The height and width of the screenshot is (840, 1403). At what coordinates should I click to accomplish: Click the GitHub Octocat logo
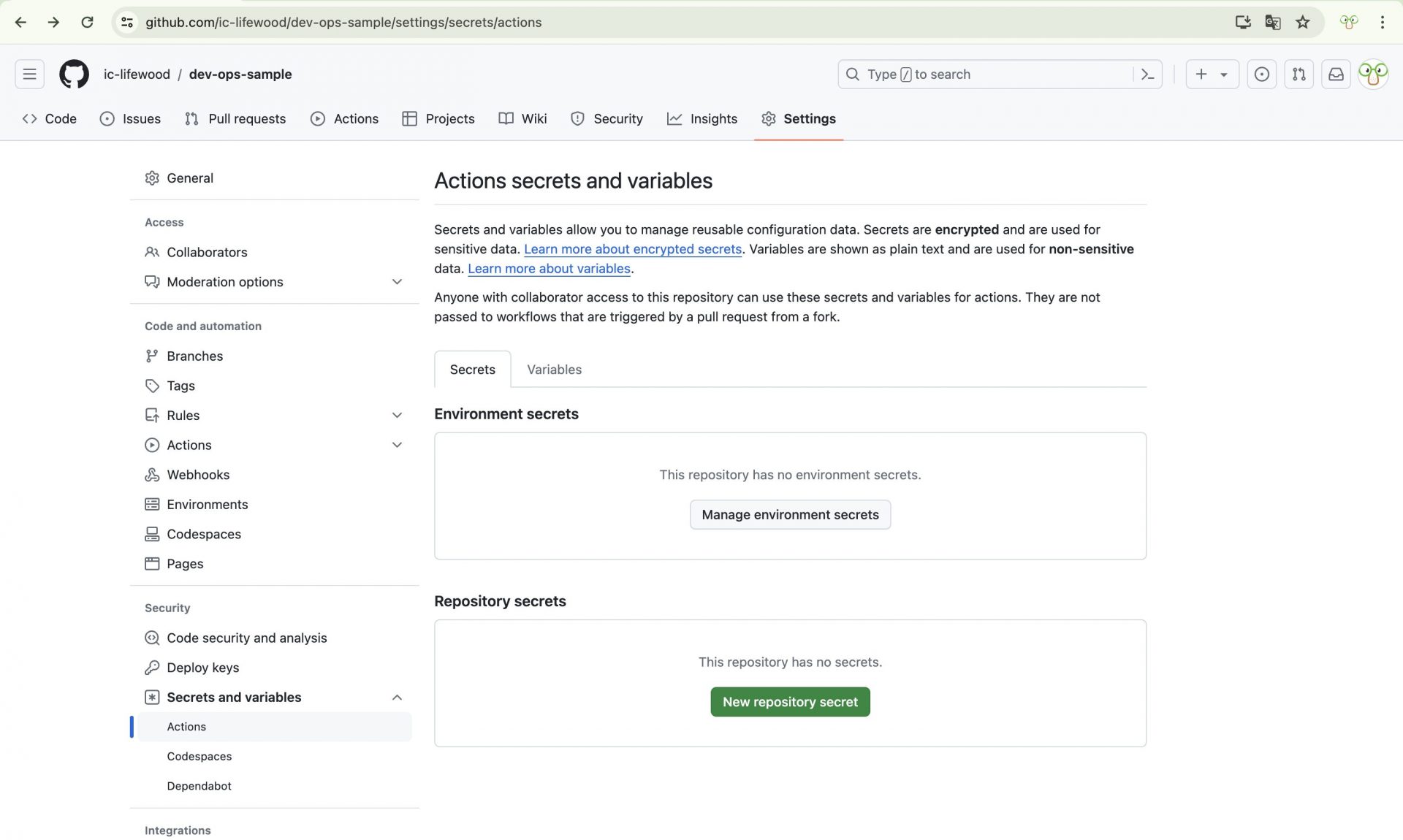(x=74, y=75)
